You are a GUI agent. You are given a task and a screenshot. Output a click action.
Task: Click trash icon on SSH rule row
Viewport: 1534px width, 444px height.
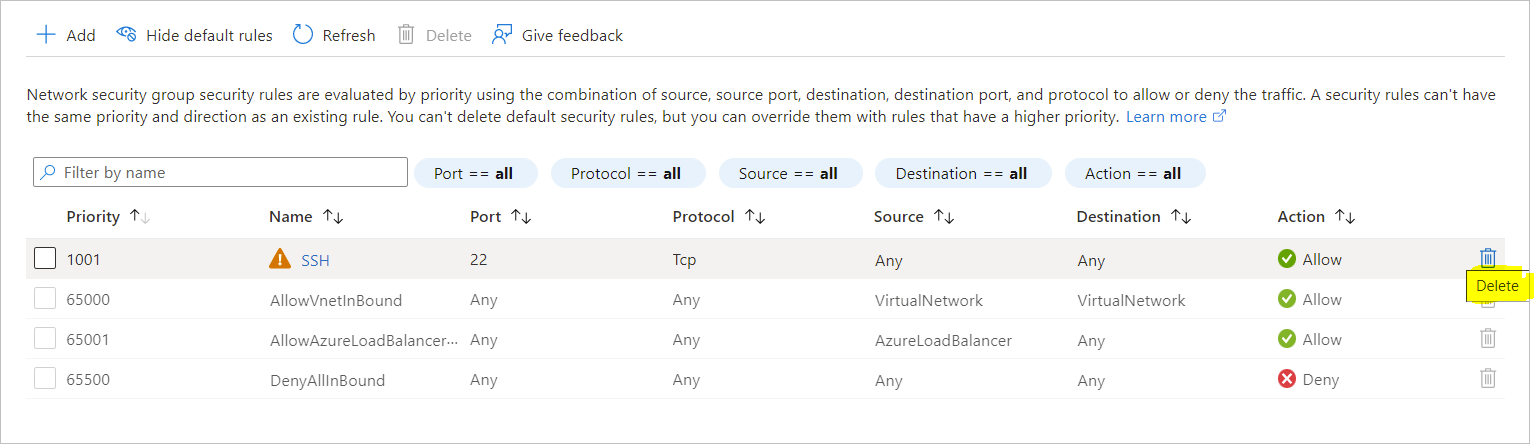pos(1488,258)
